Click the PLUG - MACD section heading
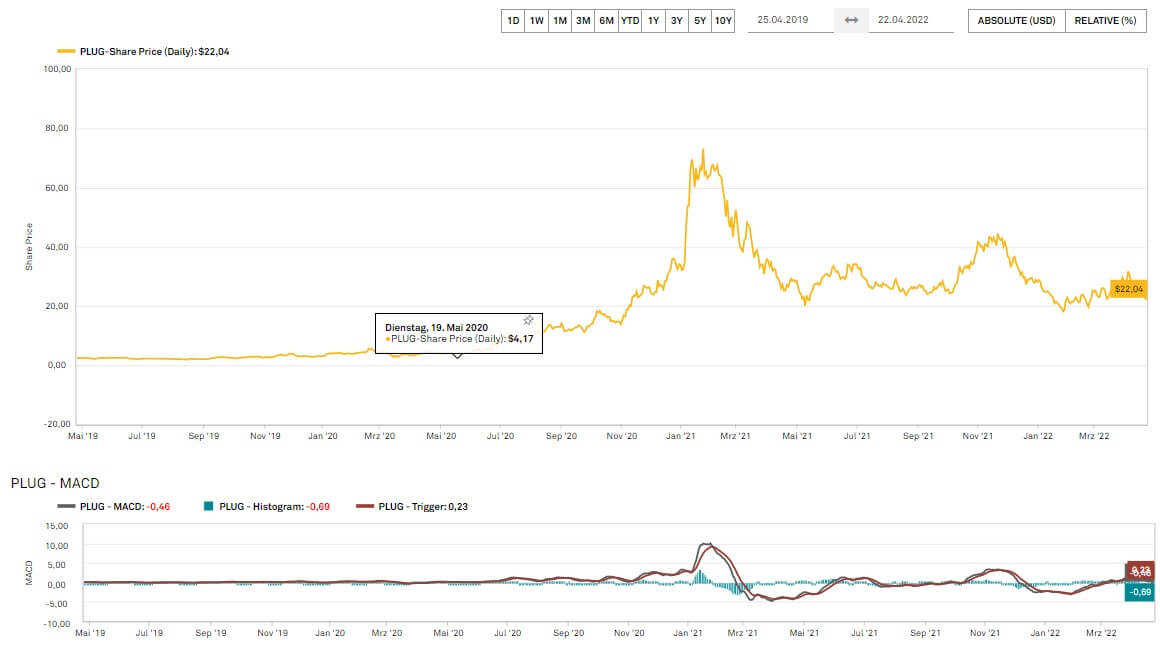The height and width of the screenshot is (667, 1160). coord(55,483)
